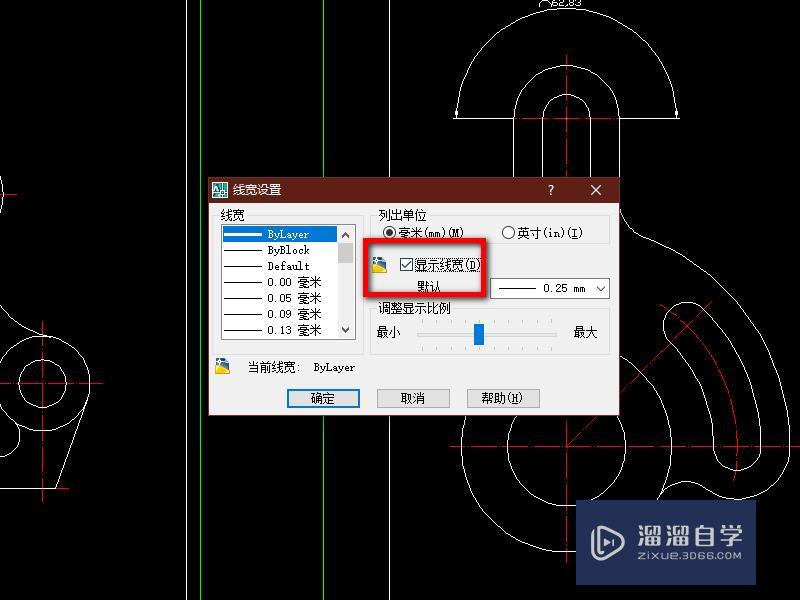The width and height of the screenshot is (800, 600).
Task: Pick the 0.05 毫米 lineweight
Action: coord(280,298)
